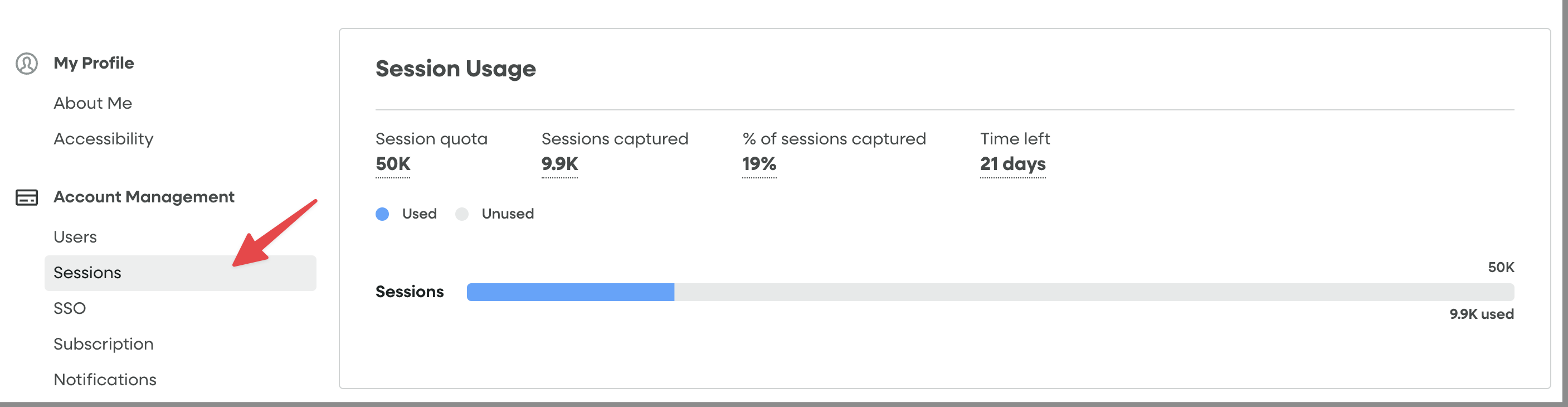Click the My Profile header label
Image resolution: width=1568 pixels, height=407 pixels.
94,63
